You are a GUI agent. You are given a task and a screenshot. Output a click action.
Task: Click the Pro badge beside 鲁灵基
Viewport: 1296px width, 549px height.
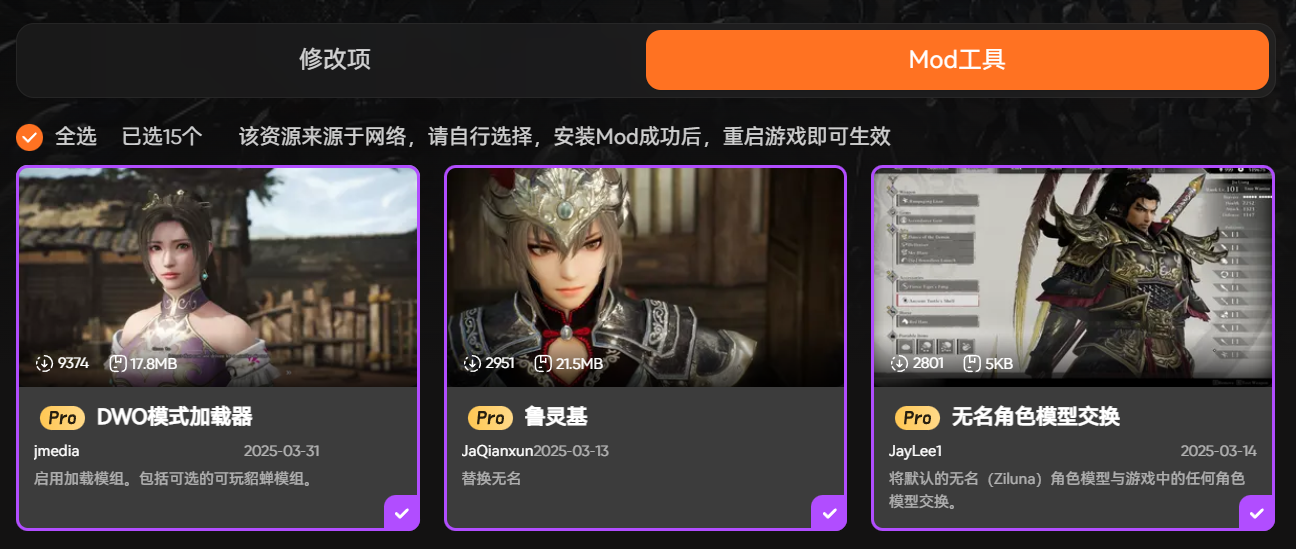pos(490,417)
